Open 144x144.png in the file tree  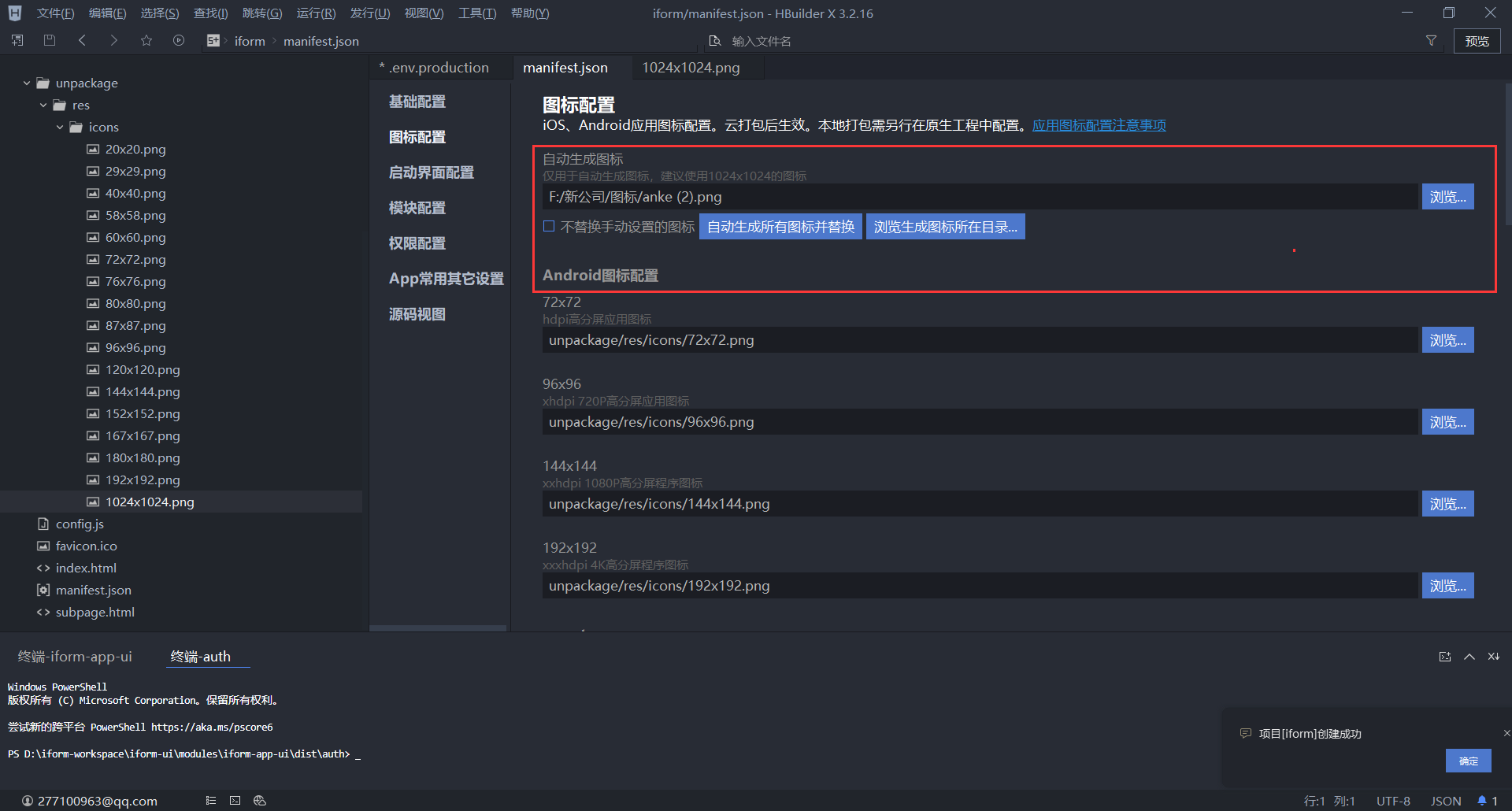coord(143,391)
